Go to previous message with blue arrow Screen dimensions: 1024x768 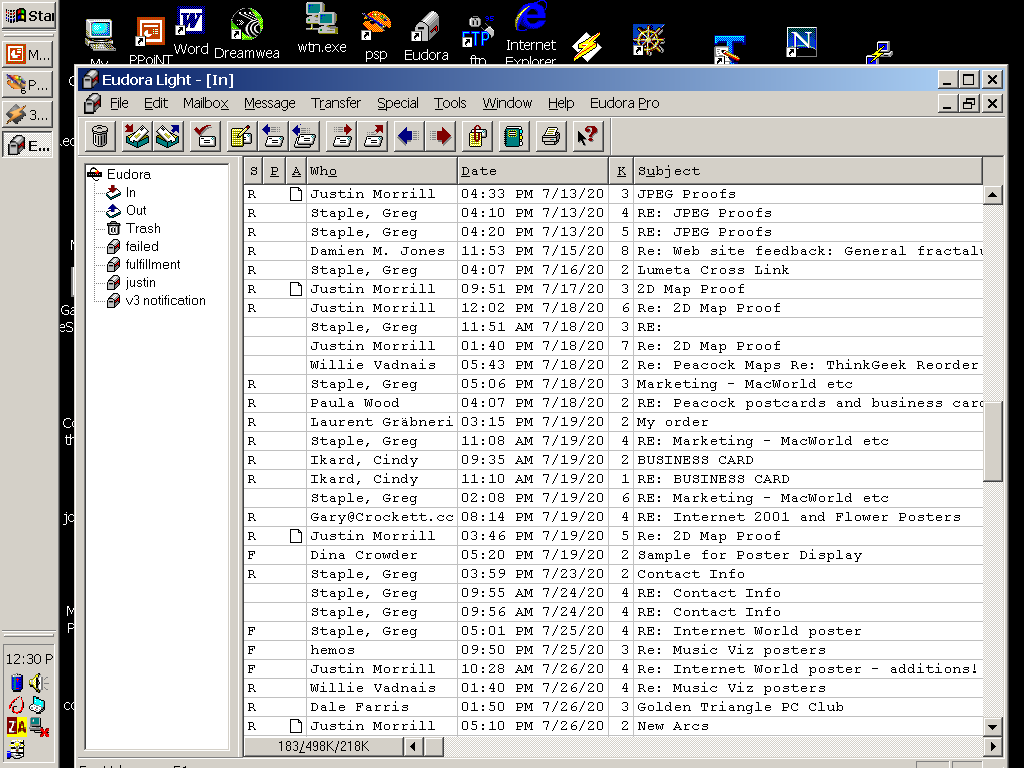(409, 136)
